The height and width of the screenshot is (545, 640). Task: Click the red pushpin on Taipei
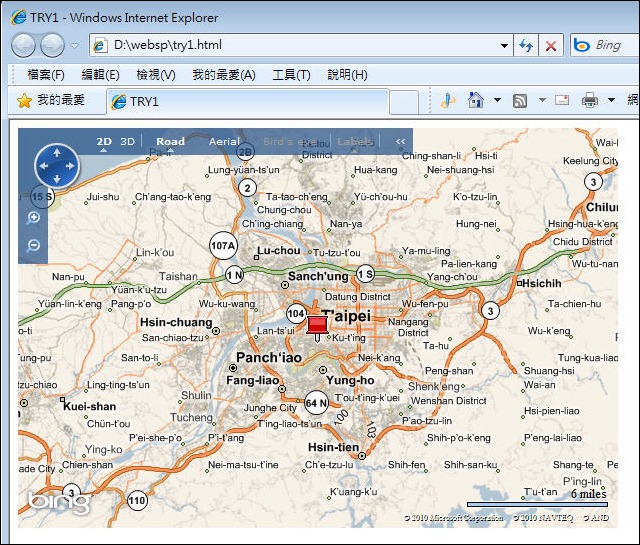(317, 327)
